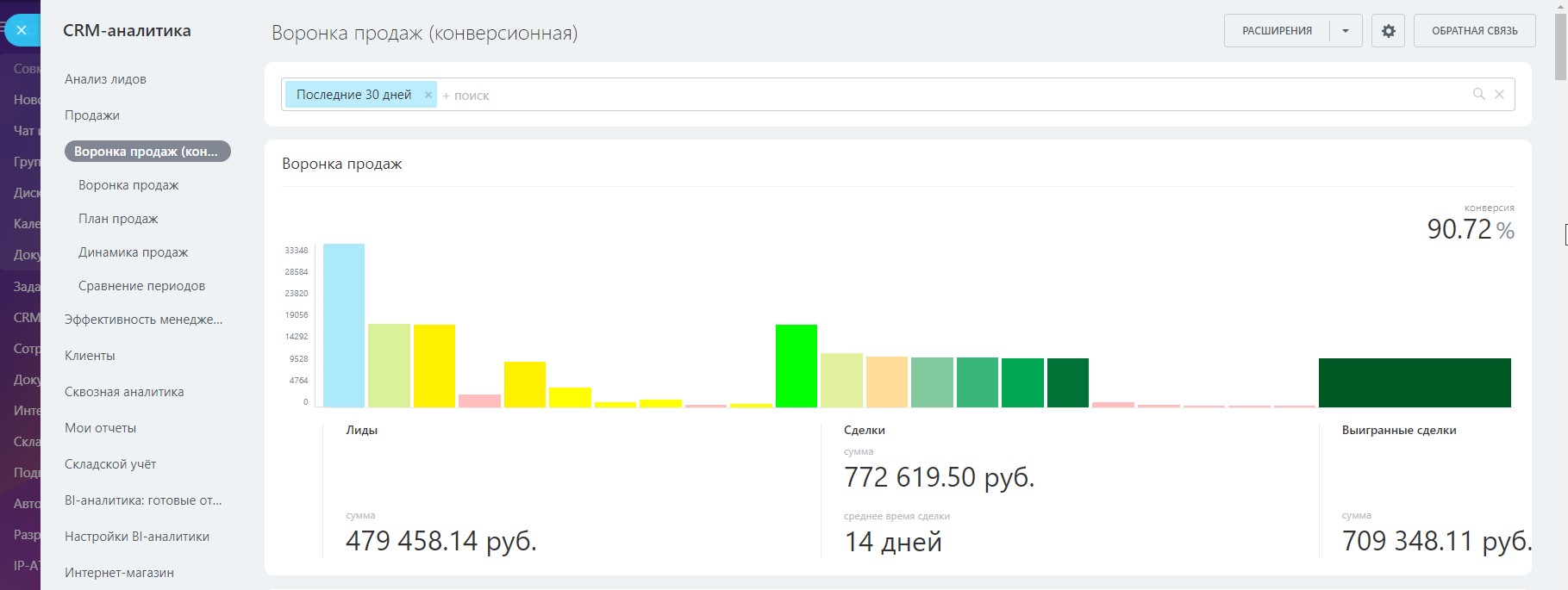The height and width of the screenshot is (590, 1568).
Task: Open 'Настройки BI-аналитики' section
Action: pos(137,537)
